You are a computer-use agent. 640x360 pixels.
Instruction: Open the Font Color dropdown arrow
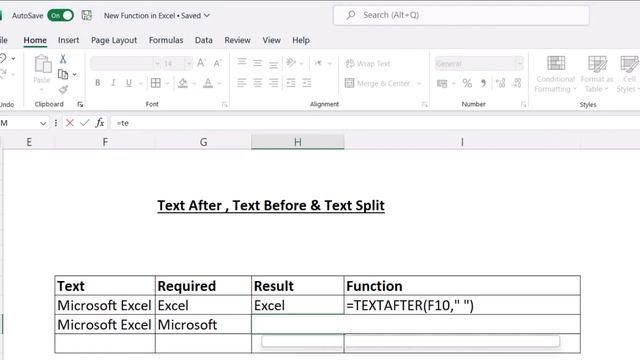tap(220, 83)
